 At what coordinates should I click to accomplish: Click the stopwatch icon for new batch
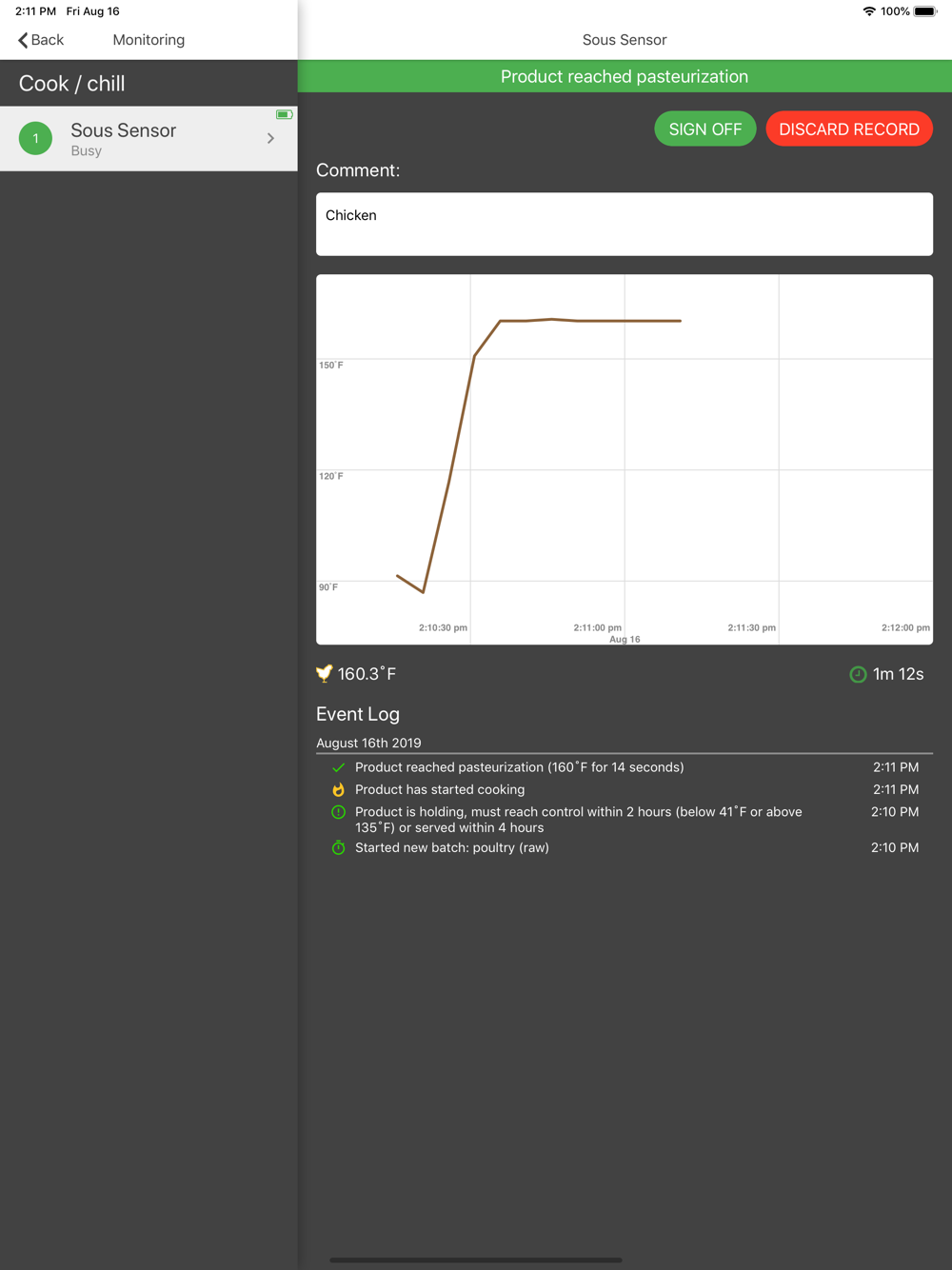338,847
